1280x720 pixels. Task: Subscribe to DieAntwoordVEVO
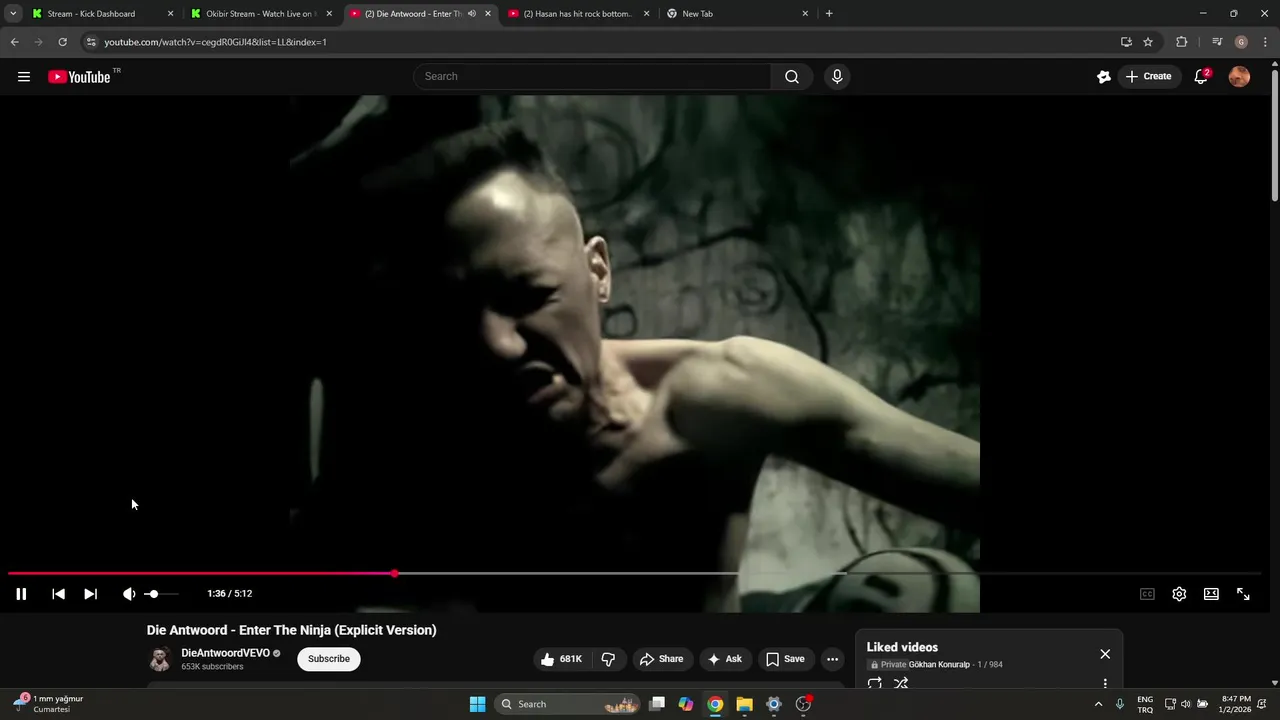click(x=329, y=659)
